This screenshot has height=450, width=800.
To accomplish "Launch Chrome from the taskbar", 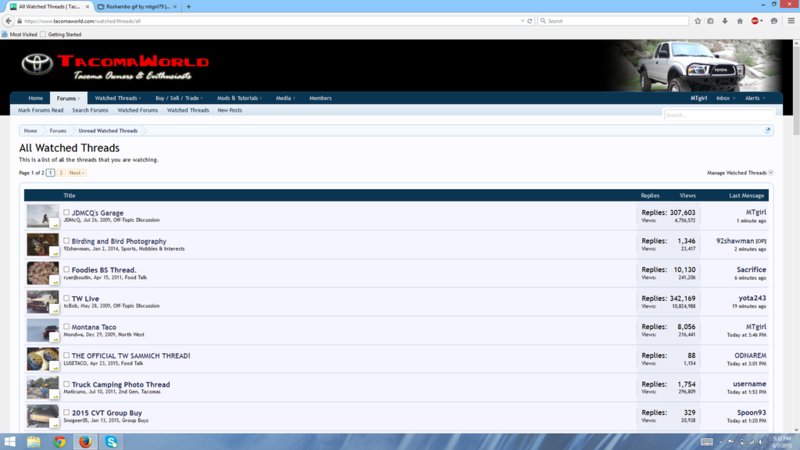I will point(60,441).
